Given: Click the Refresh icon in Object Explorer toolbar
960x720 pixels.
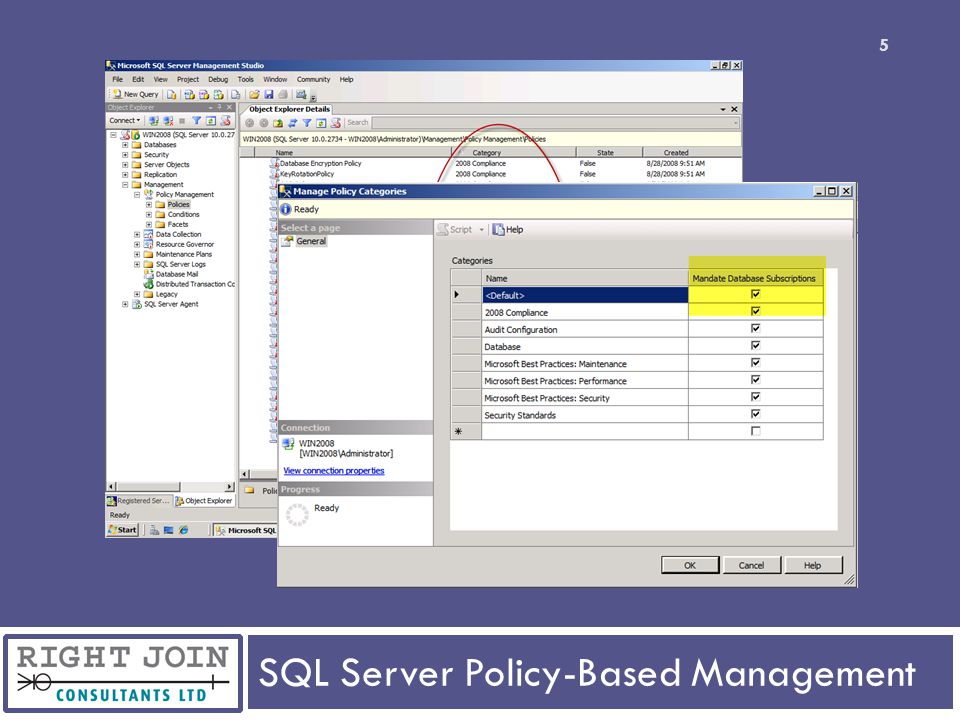Looking at the screenshot, I should [211, 121].
